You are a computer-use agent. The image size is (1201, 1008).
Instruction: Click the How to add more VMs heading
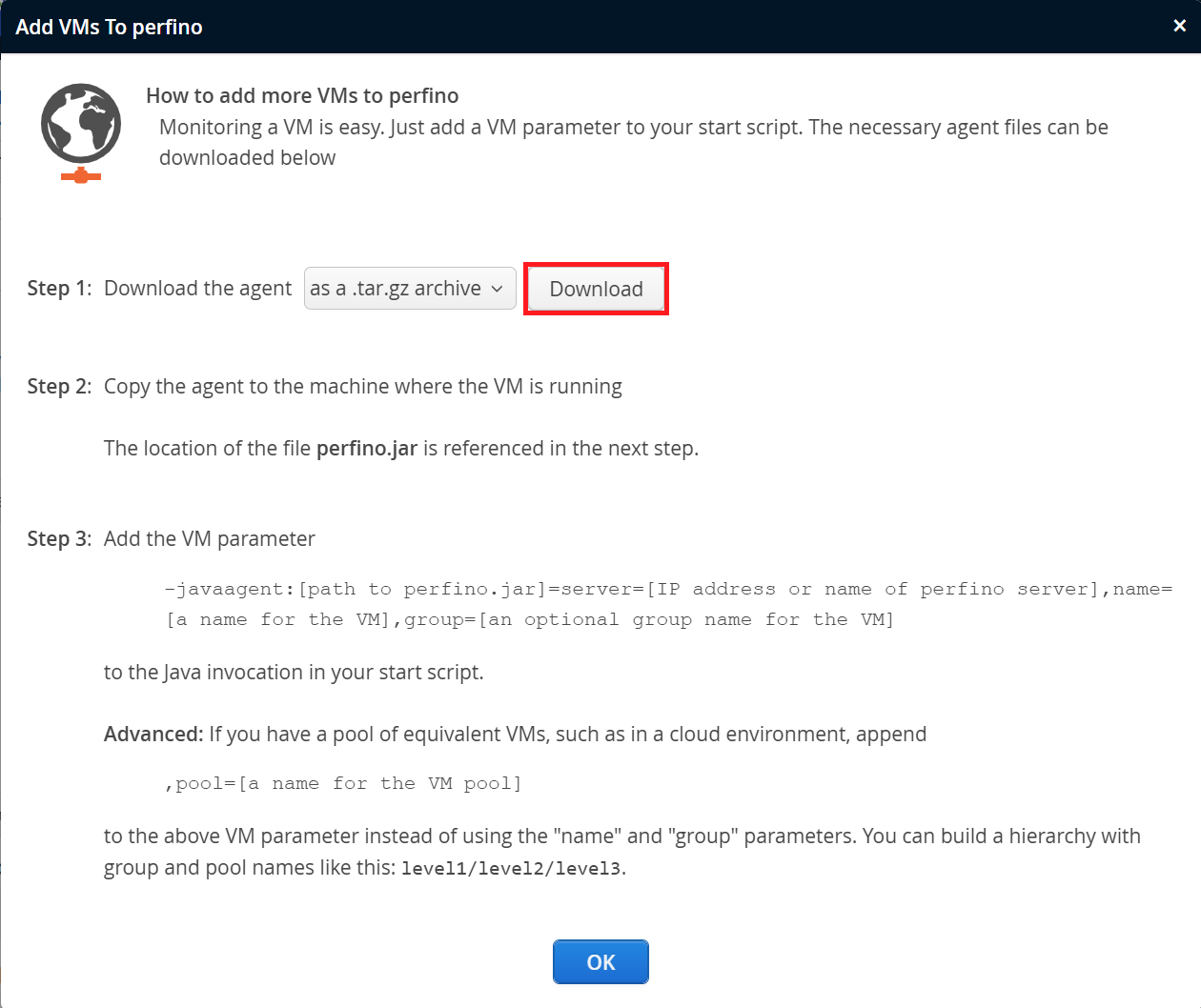pos(302,95)
